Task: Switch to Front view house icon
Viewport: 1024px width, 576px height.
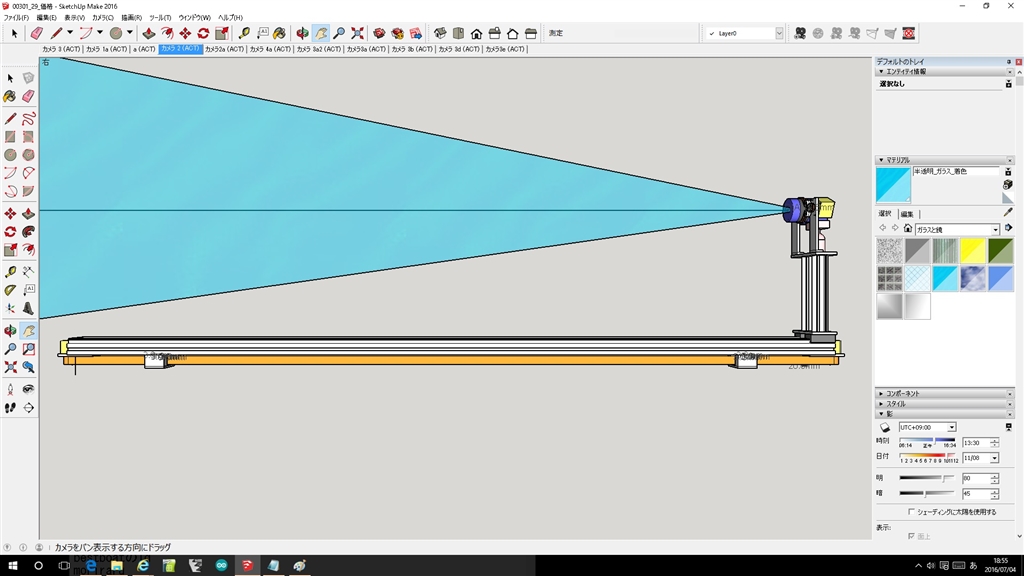Action: point(477,33)
